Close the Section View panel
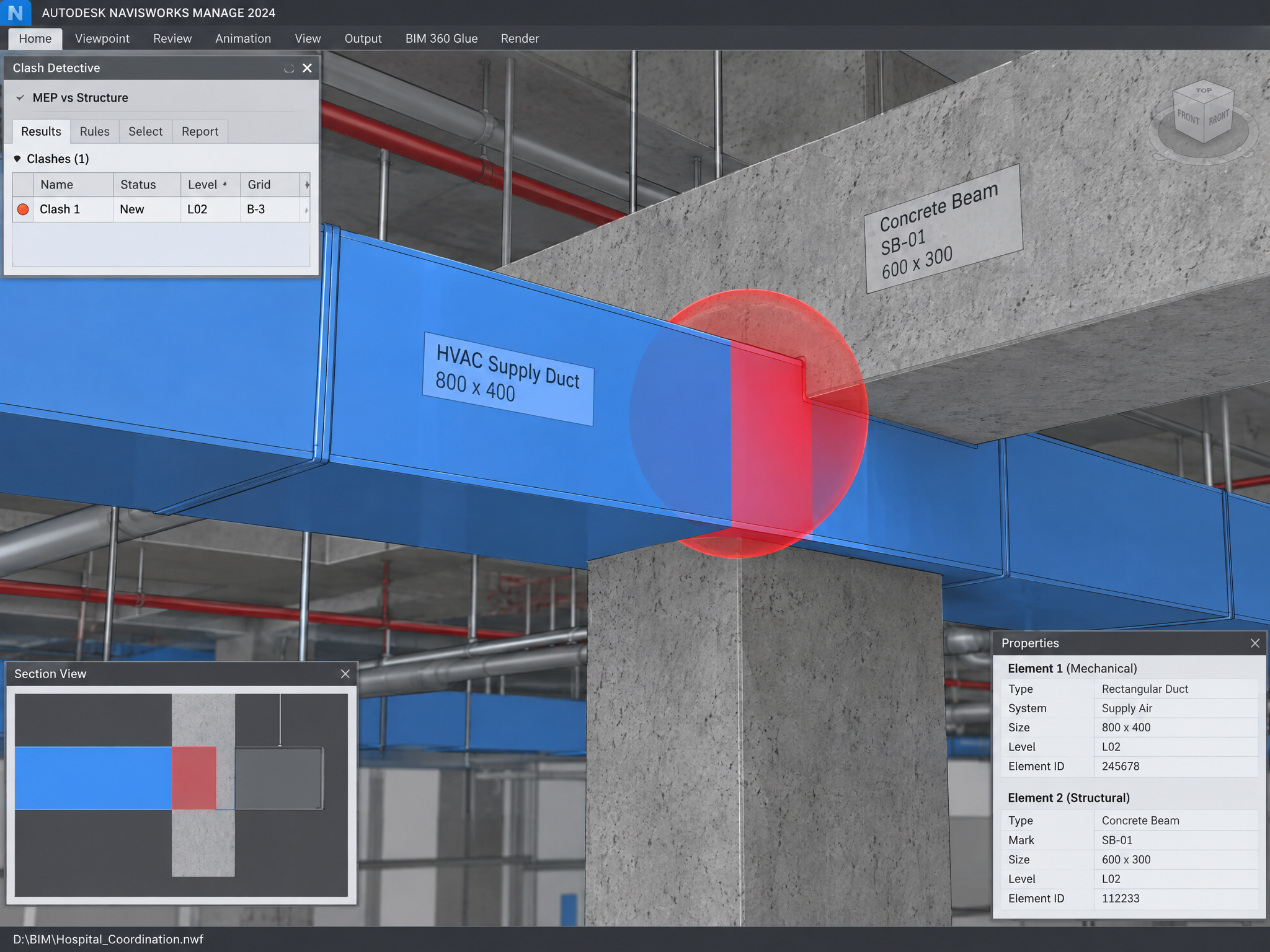1270x952 pixels. pos(345,674)
